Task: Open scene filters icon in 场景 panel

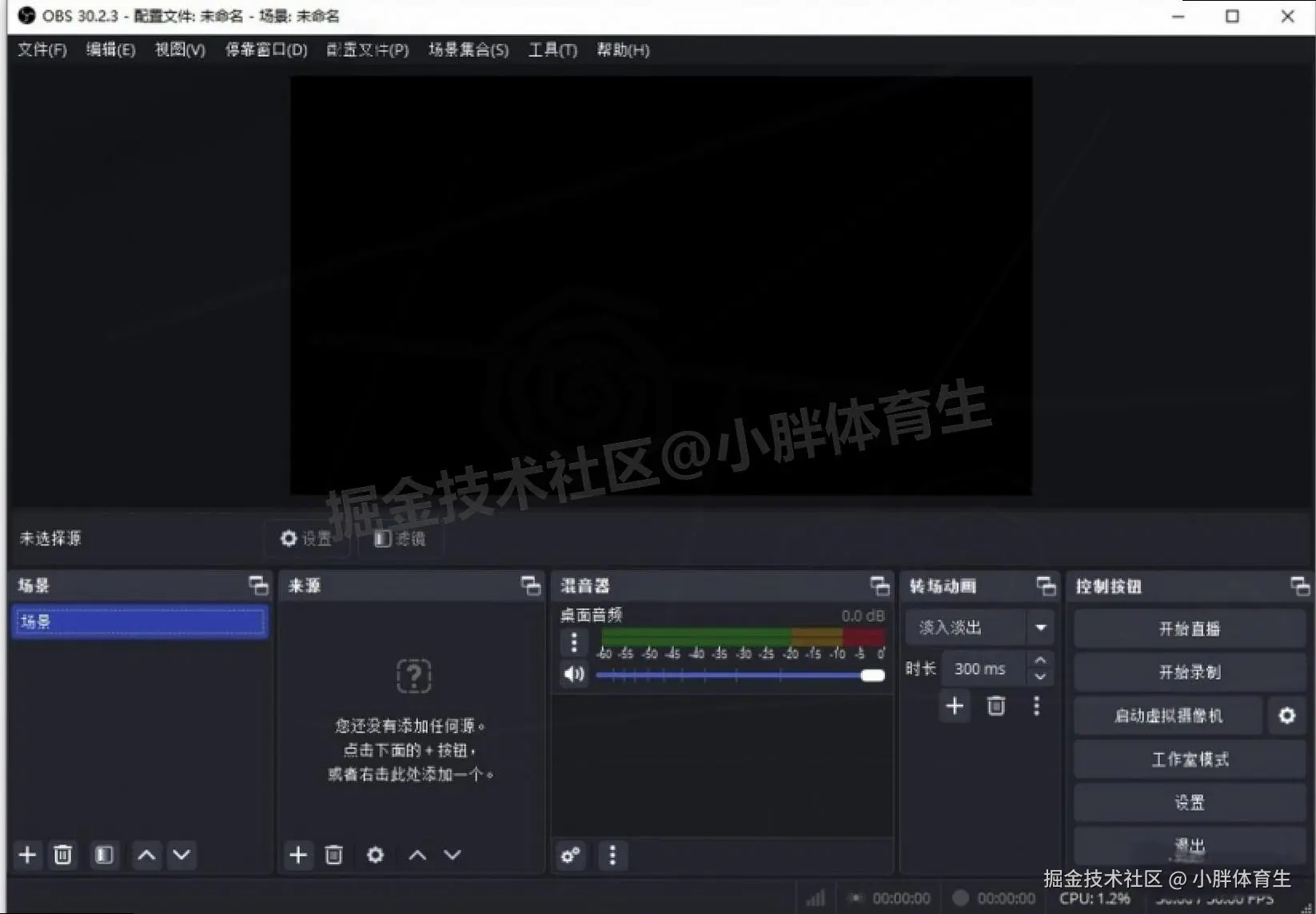Action: coord(103,855)
